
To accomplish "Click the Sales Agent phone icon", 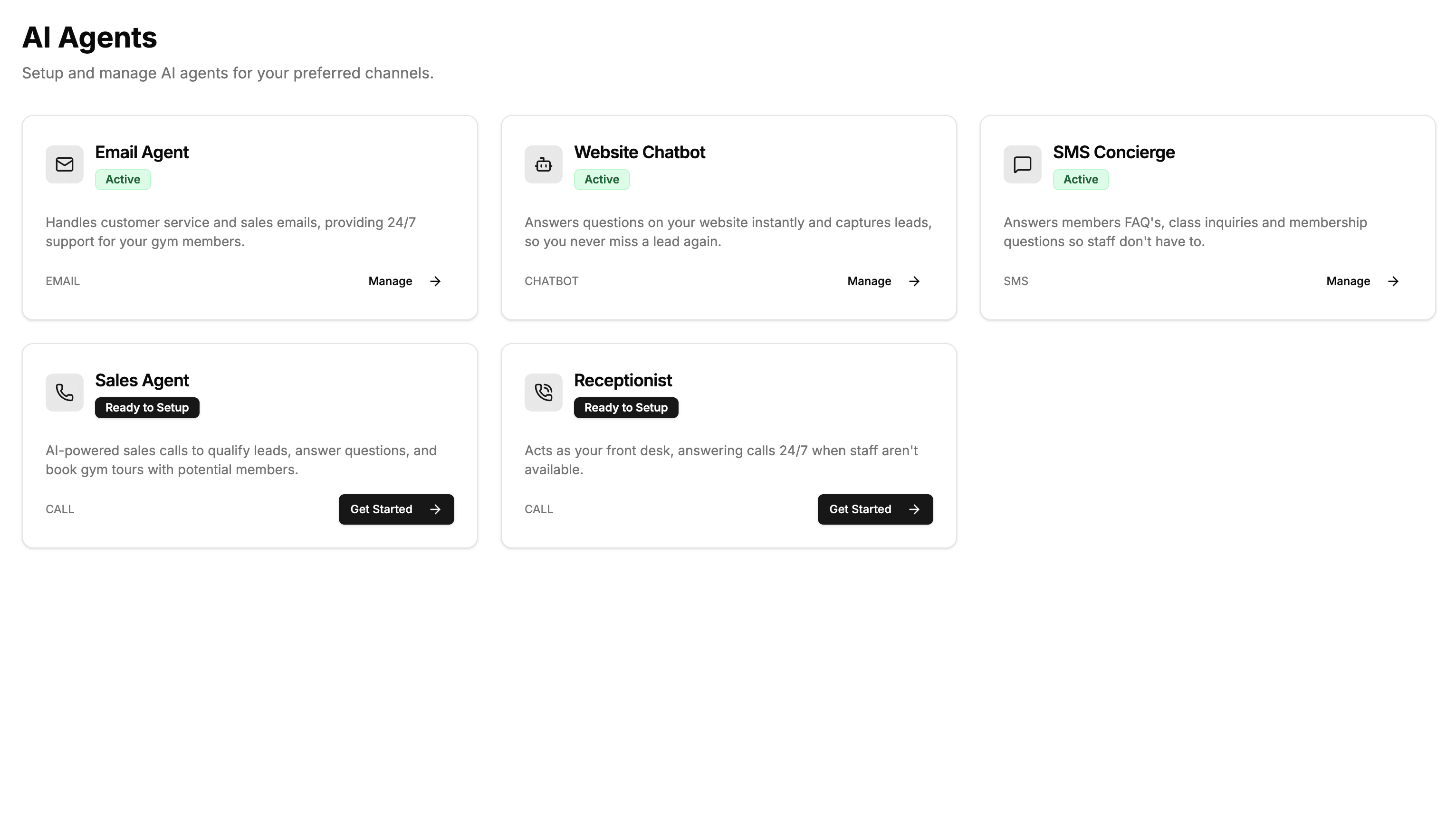I will pos(64,392).
